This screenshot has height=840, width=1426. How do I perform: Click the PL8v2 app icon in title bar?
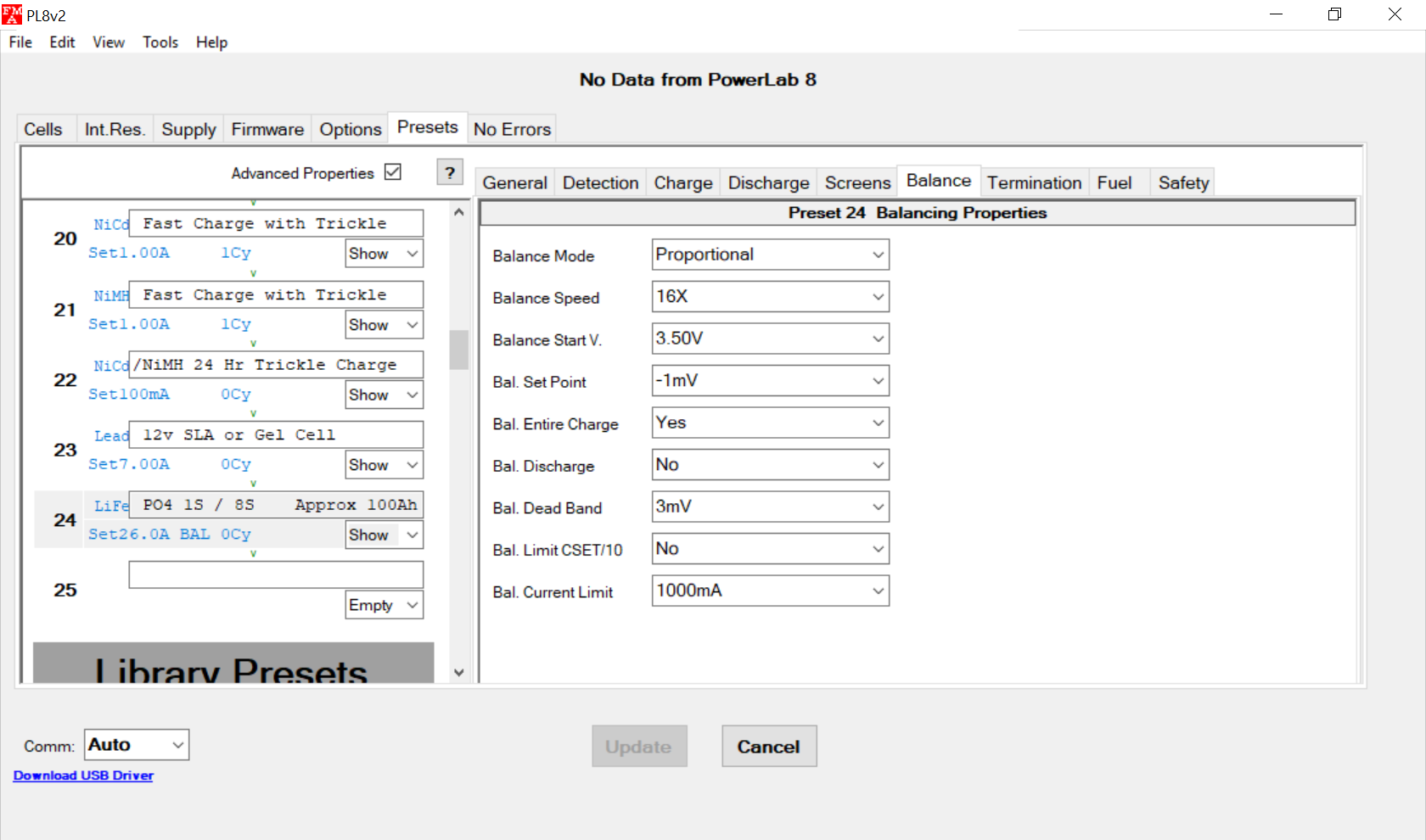pyautogui.click(x=12, y=14)
